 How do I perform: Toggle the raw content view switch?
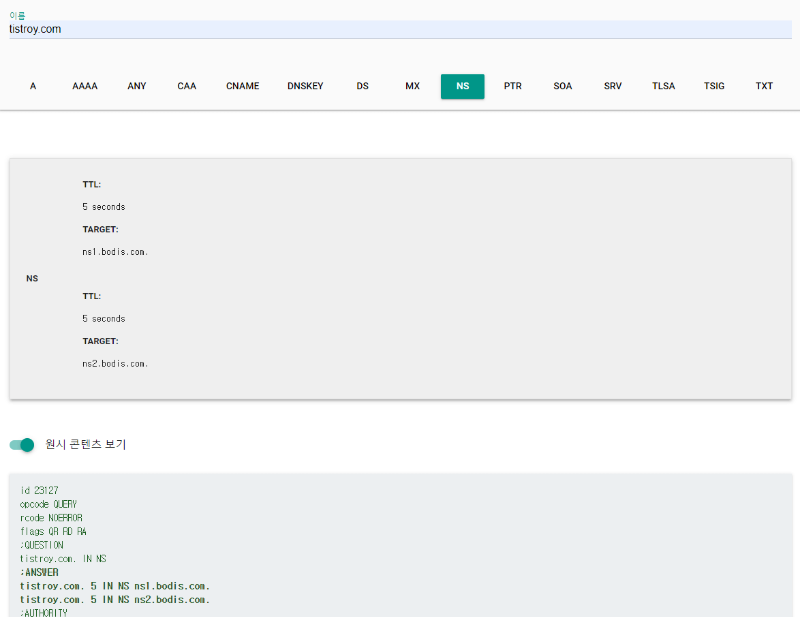point(22,445)
